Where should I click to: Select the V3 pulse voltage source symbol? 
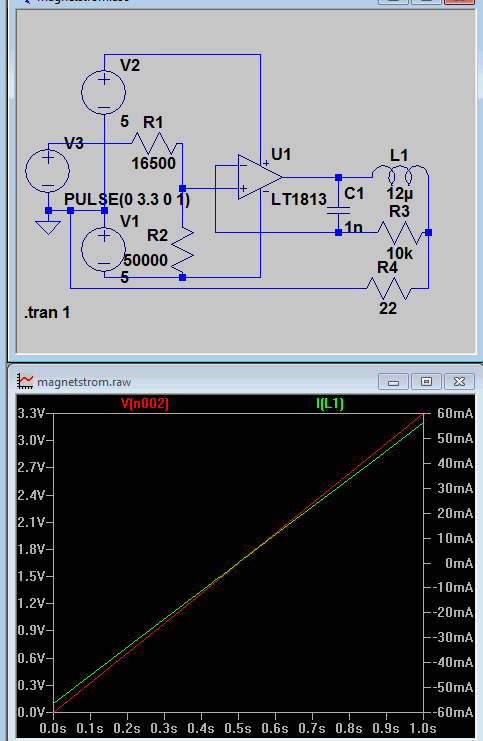(48, 171)
